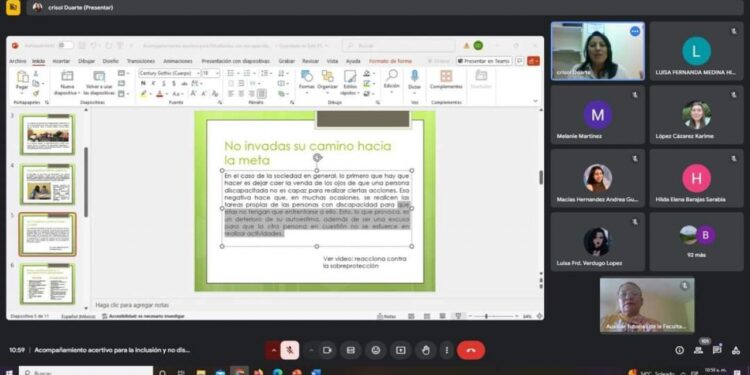Toggle the Autoguardado switch

(x=66, y=45)
